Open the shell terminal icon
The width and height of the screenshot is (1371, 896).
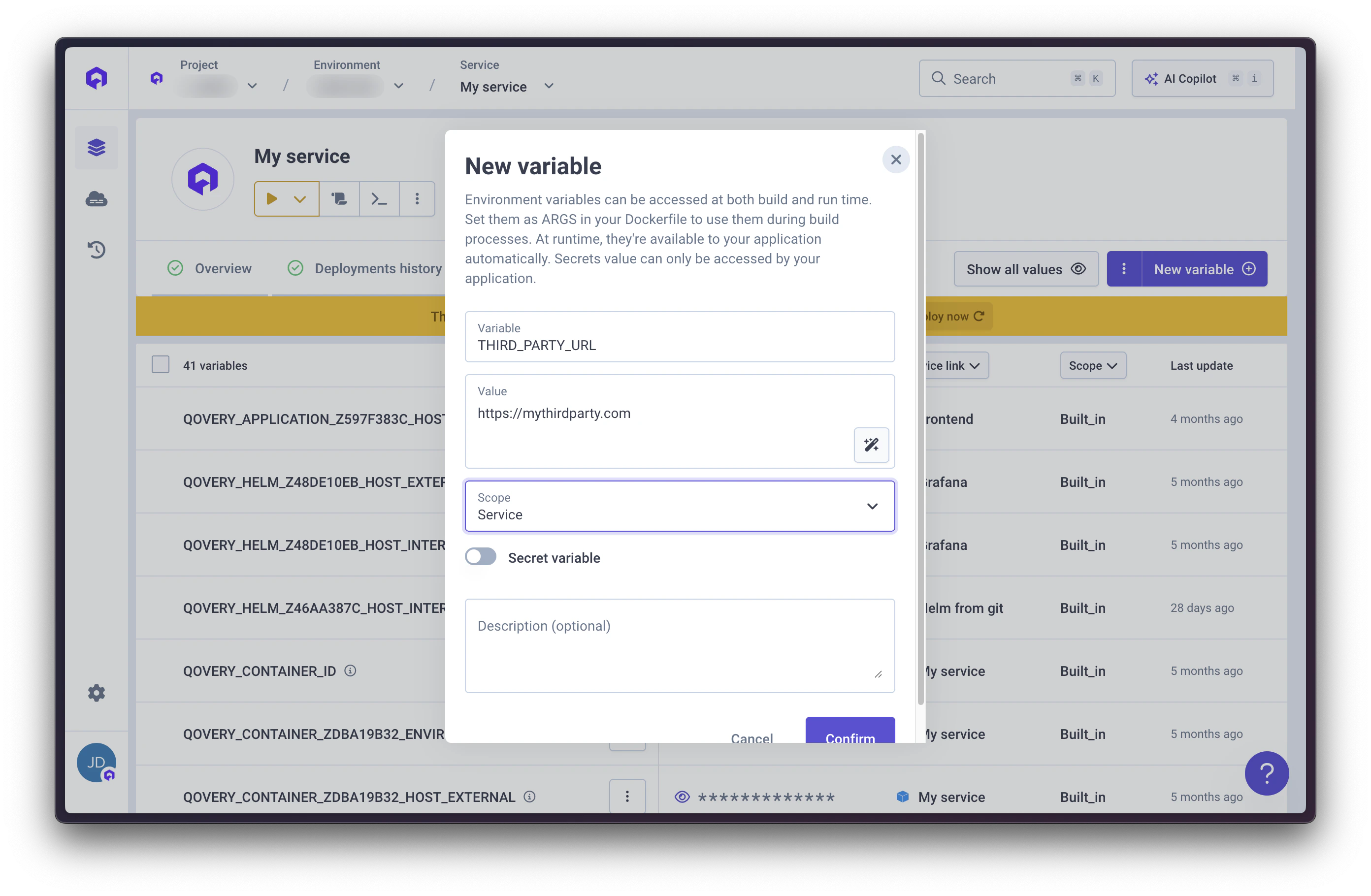379,199
